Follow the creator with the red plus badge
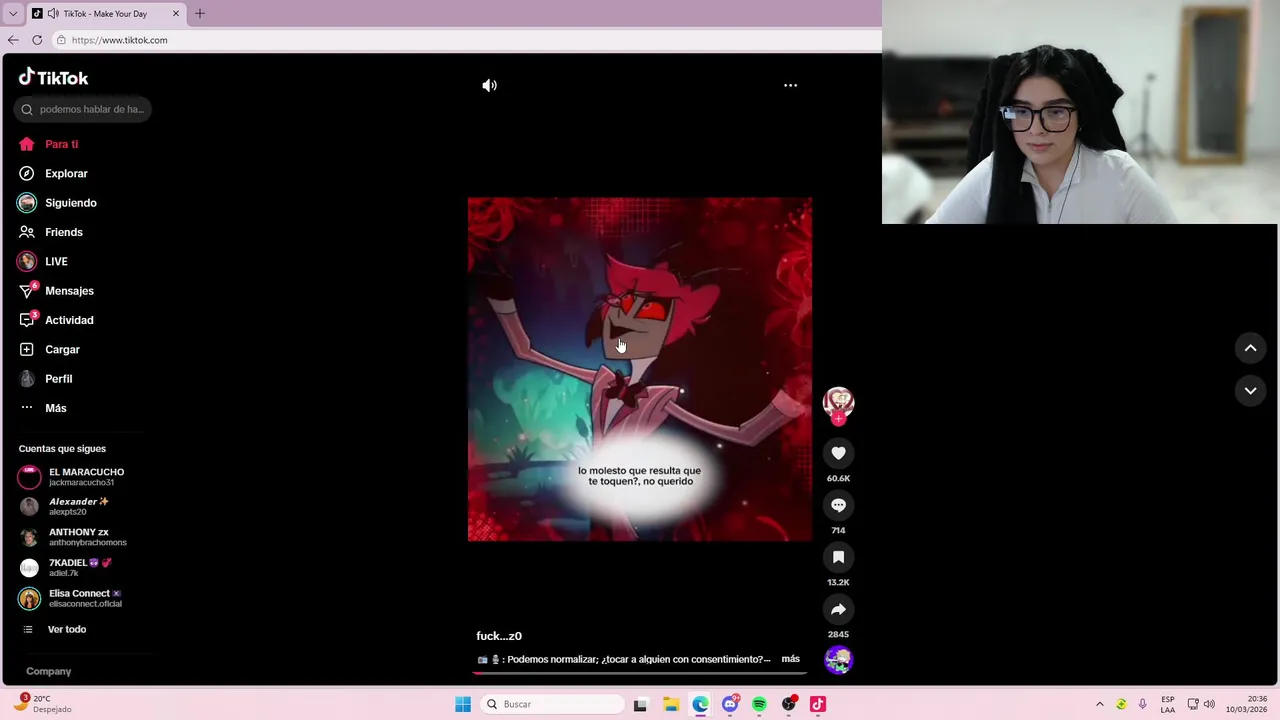 click(838, 419)
